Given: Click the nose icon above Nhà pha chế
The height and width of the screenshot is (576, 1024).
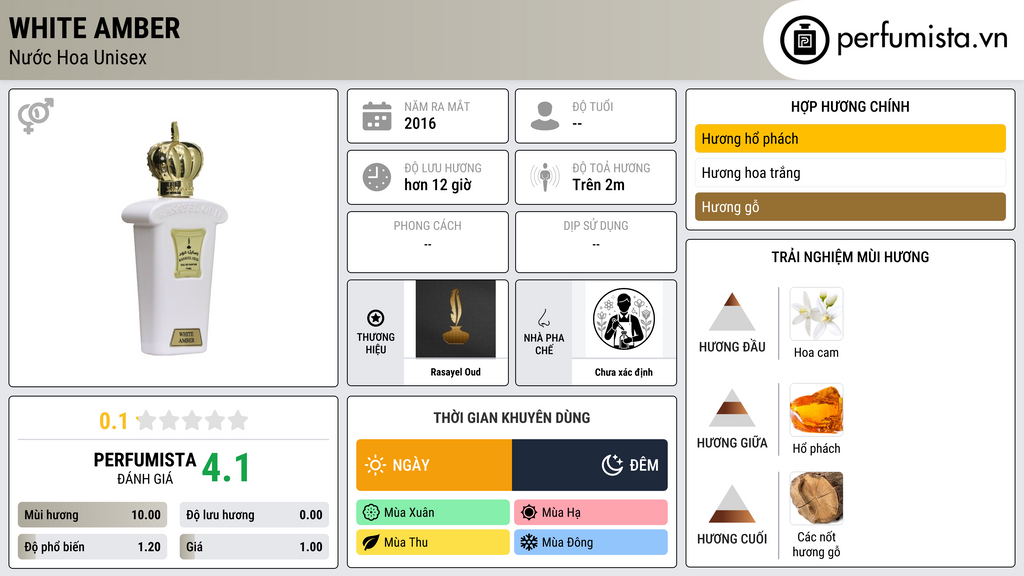Looking at the screenshot, I should 543,318.
